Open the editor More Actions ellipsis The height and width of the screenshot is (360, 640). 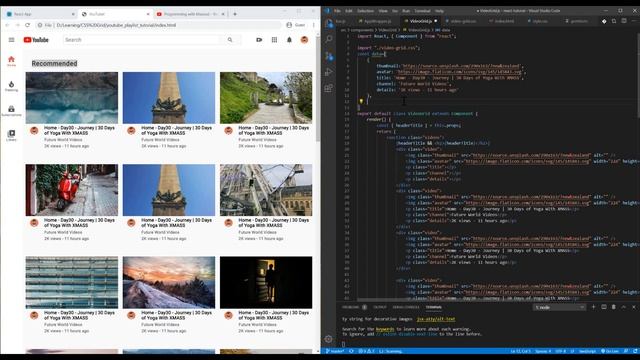(634, 21)
